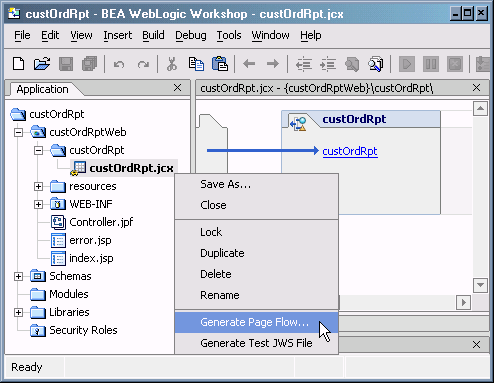
Task: Close the bottom output pane
Action: [x=476, y=344]
